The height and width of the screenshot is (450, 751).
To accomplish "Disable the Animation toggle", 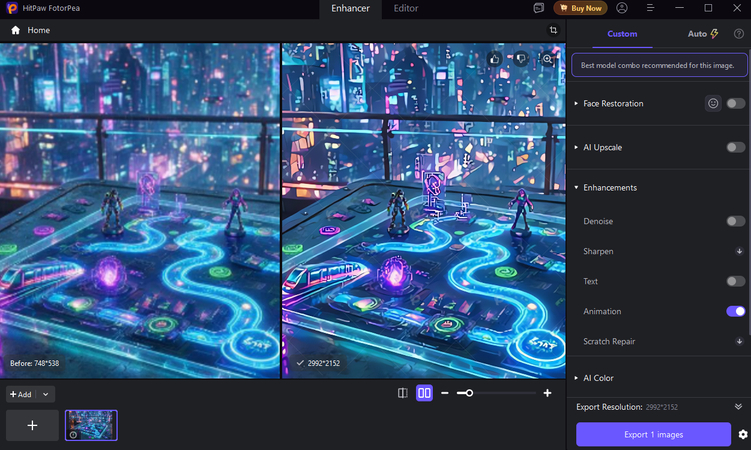I will click(x=736, y=311).
